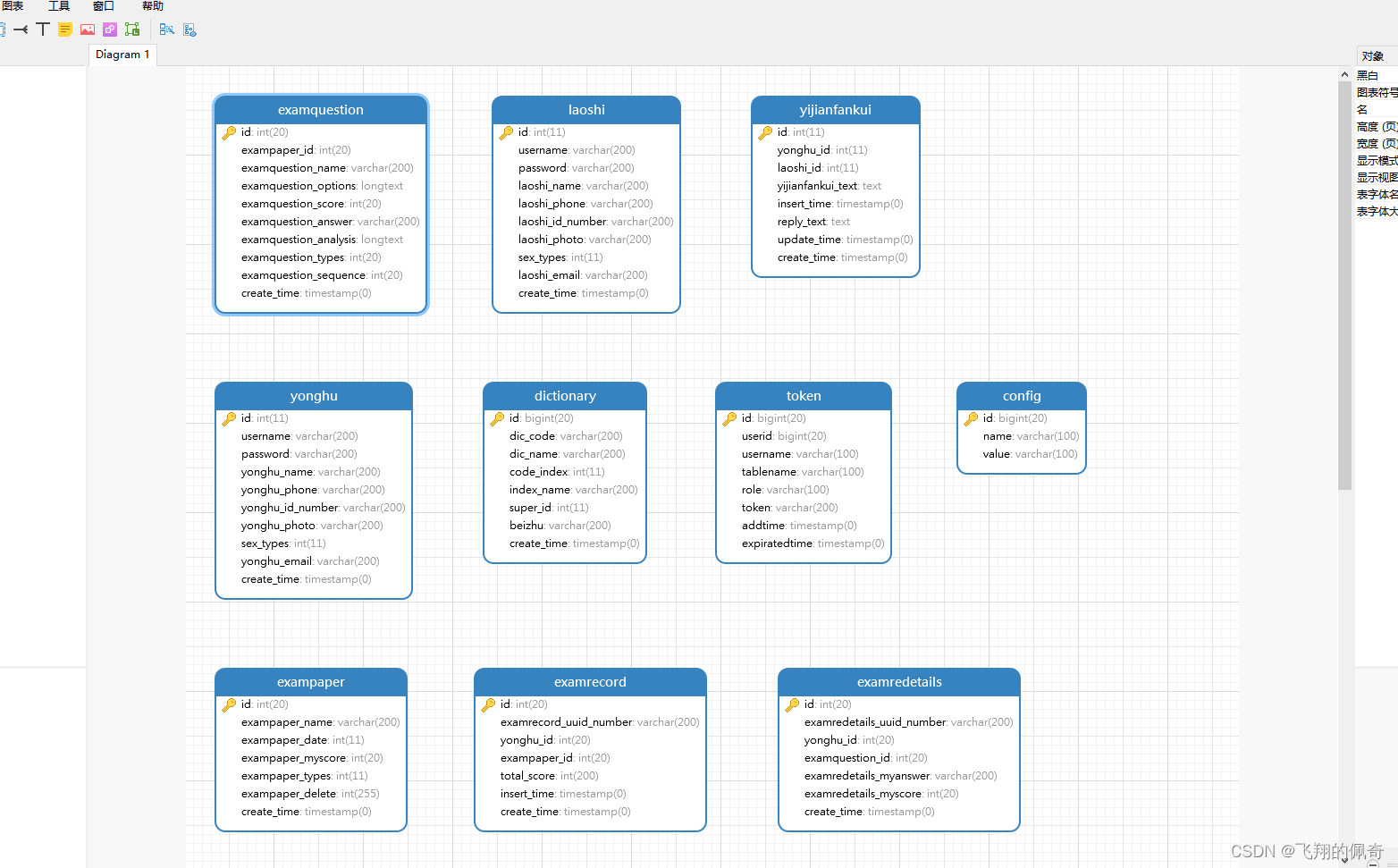Click primary key icon in yijianfankui table
1398x868 pixels.
click(765, 132)
